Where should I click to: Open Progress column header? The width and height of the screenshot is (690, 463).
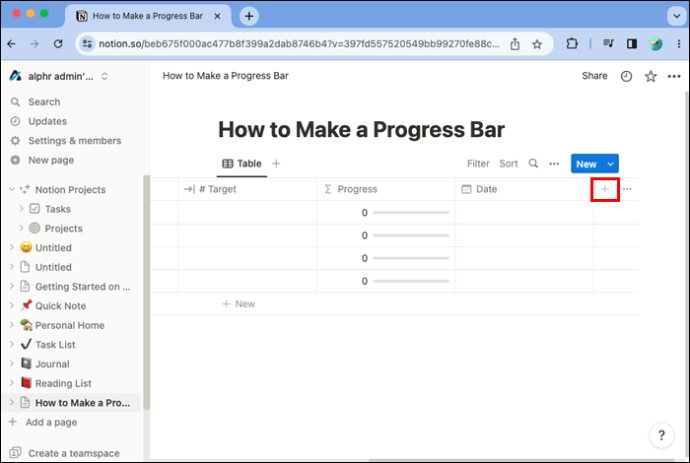(x=386, y=189)
